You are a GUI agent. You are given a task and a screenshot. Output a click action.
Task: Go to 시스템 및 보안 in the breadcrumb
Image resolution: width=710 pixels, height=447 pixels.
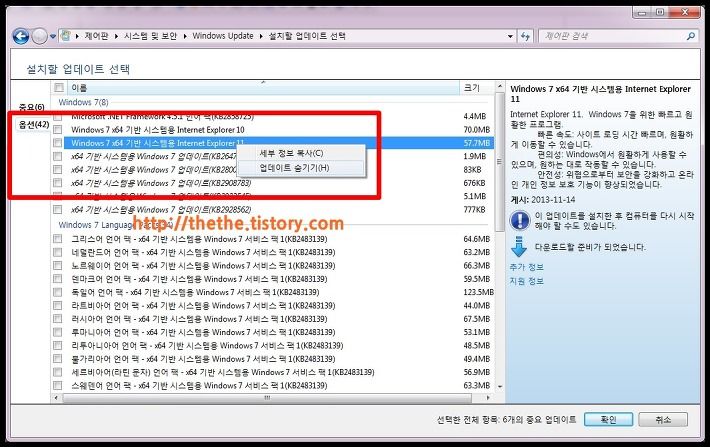point(150,36)
